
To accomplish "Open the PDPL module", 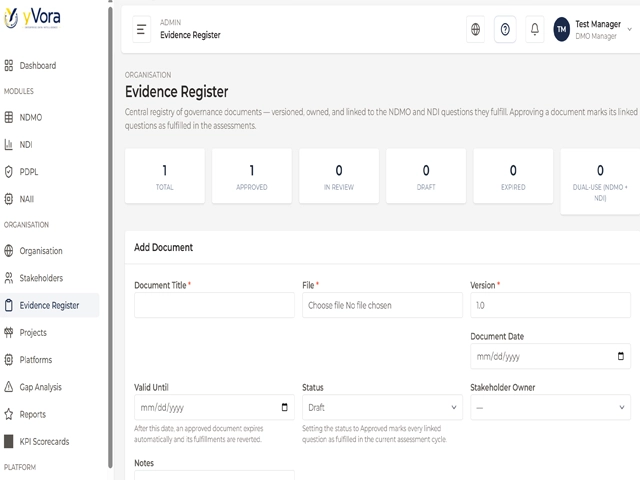I will click(50, 172).
